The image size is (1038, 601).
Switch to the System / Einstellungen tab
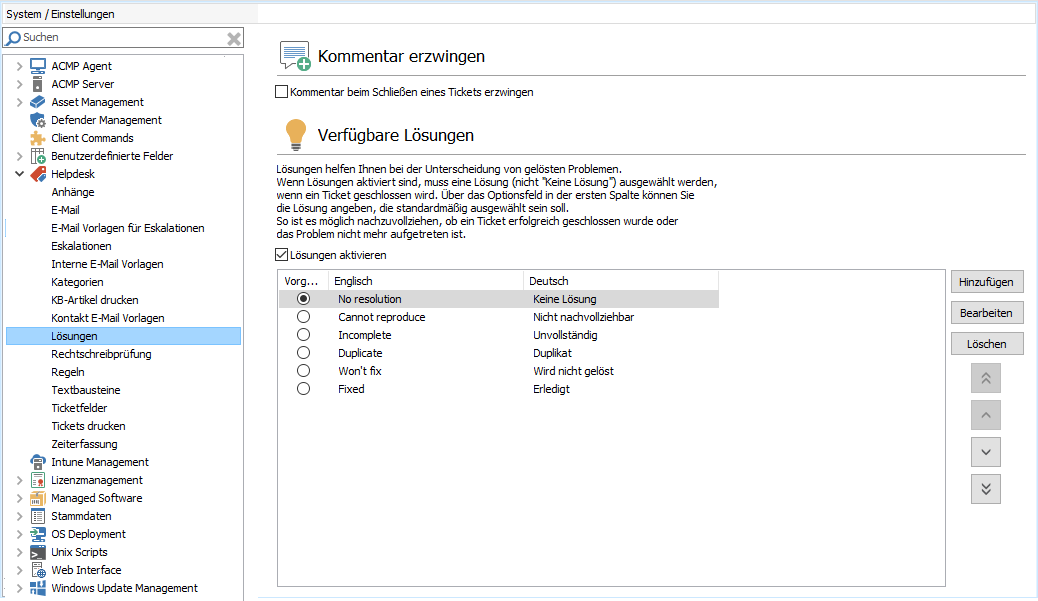click(60, 15)
